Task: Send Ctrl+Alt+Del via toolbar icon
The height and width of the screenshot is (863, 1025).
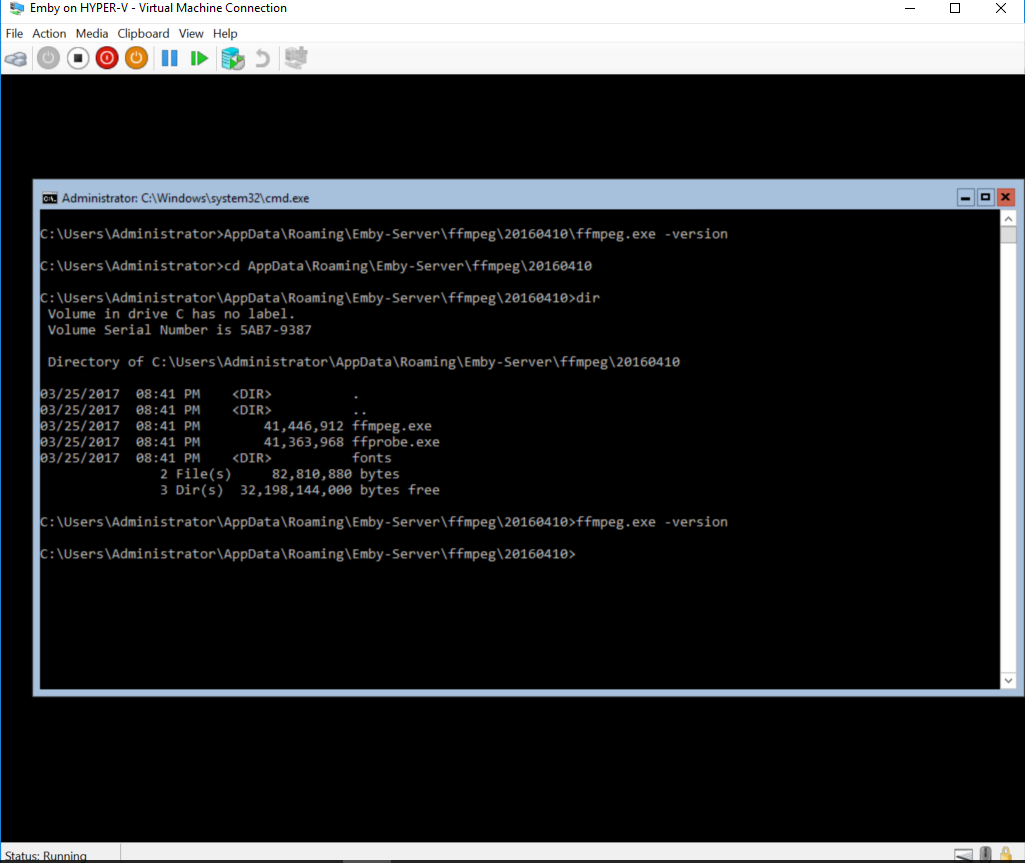Action: click(x=16, y=59)
